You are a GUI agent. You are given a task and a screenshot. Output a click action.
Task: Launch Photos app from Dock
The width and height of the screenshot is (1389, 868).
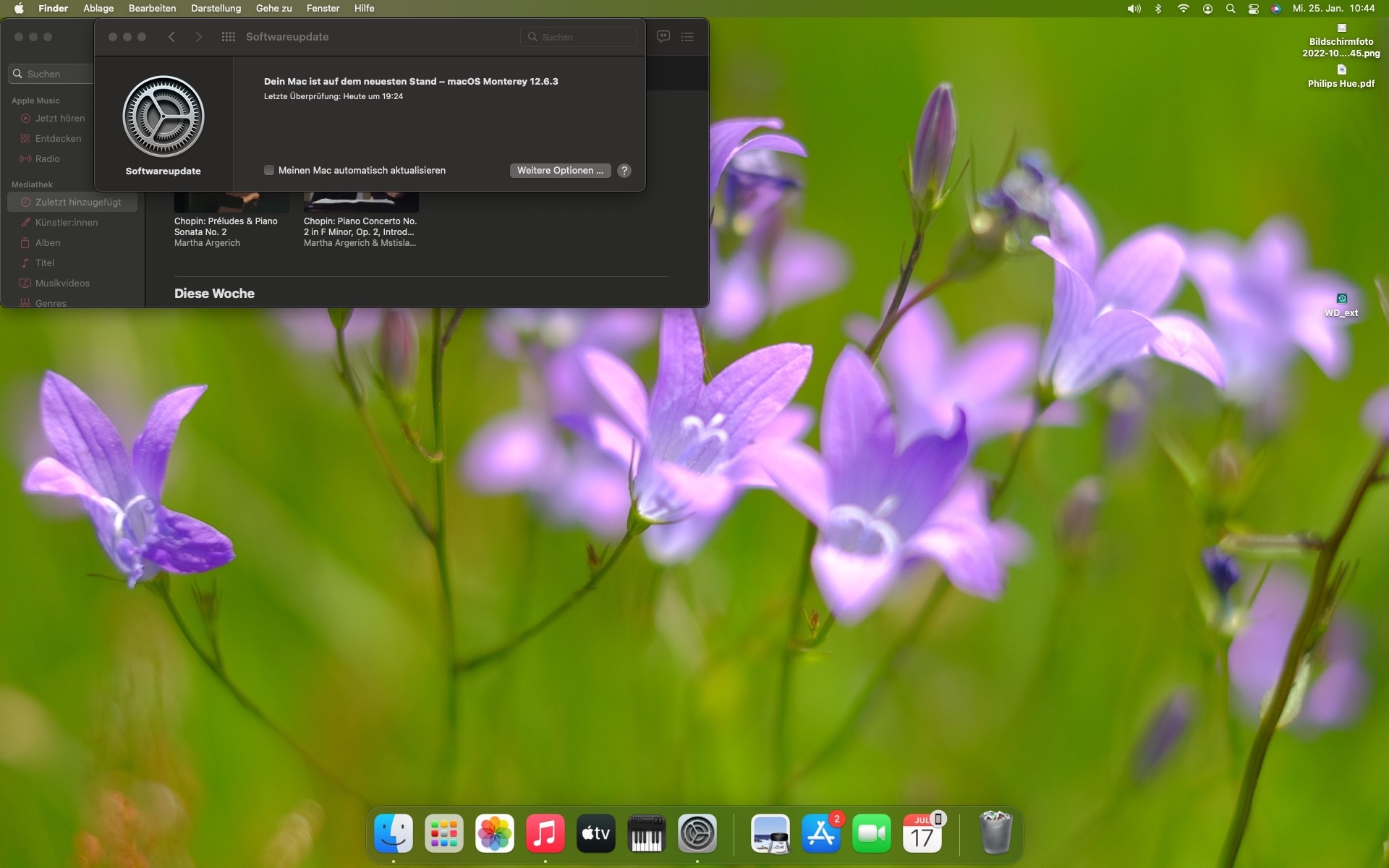coord(495,834)
